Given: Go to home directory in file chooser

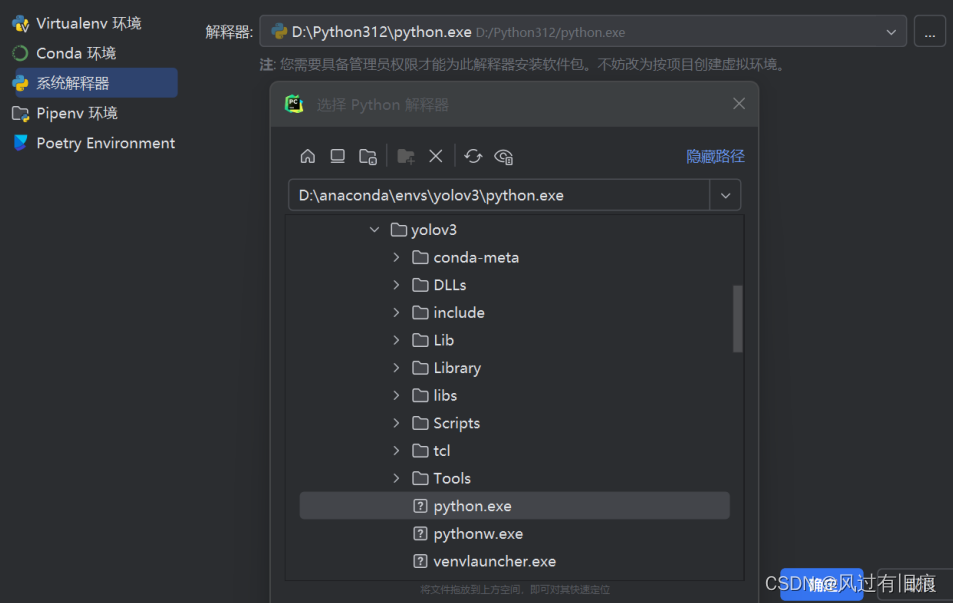Looking at the screenshot, I should (308, 156).
